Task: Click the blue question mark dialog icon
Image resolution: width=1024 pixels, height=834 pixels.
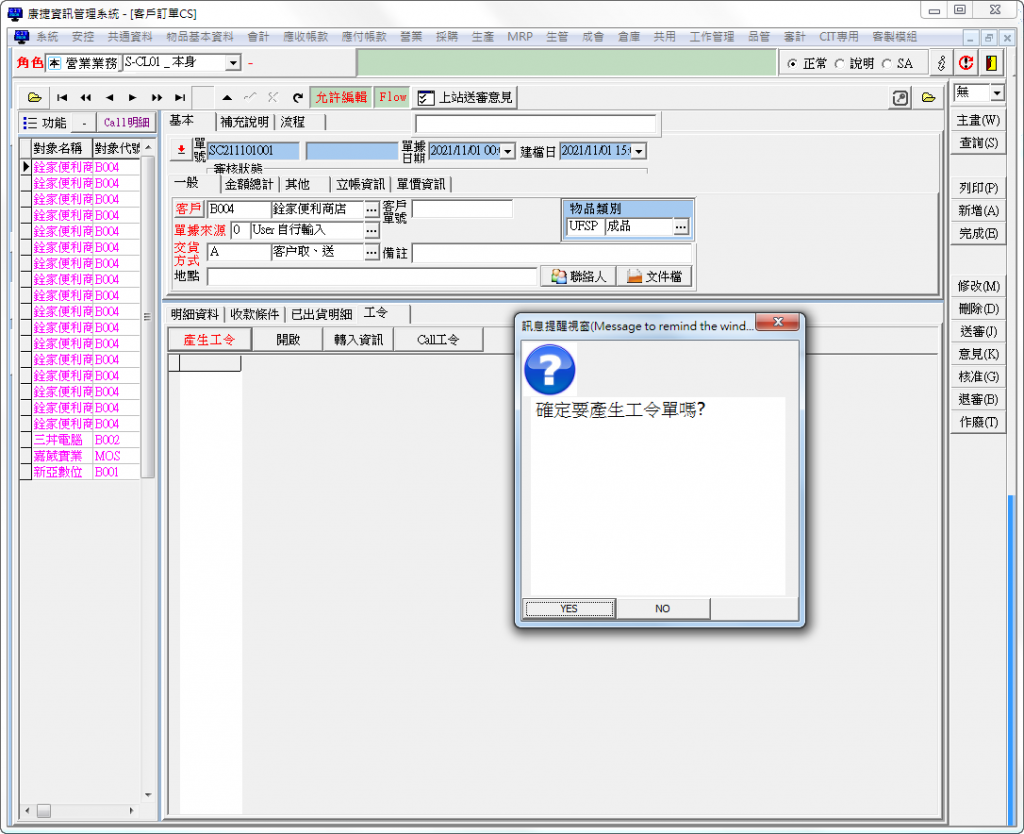Action: coord(549,369)
